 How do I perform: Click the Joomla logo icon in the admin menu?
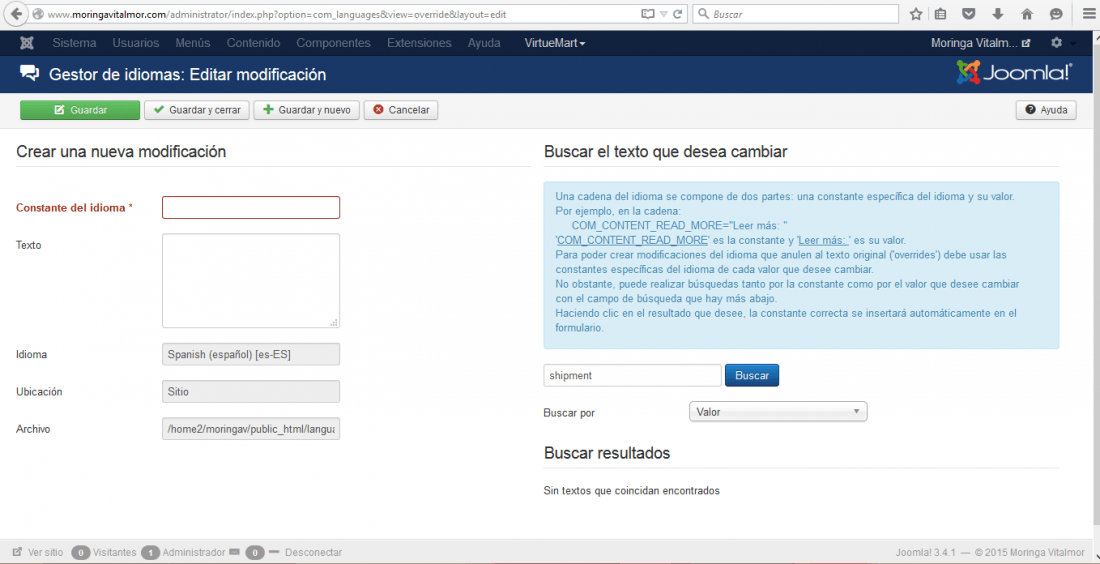coord(27,43)
